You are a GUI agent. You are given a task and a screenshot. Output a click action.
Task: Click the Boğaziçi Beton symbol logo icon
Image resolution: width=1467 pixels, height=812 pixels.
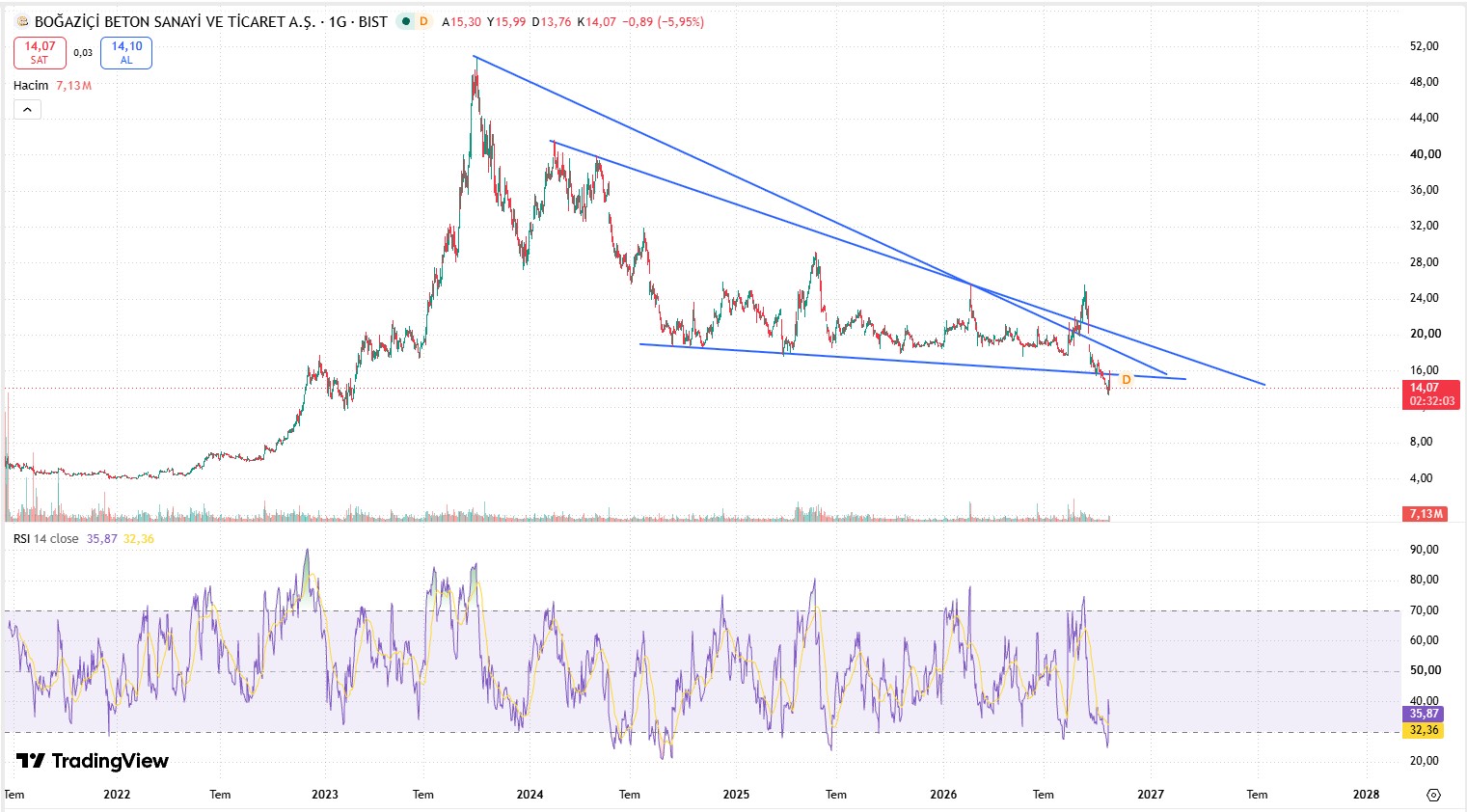point(23,21)
